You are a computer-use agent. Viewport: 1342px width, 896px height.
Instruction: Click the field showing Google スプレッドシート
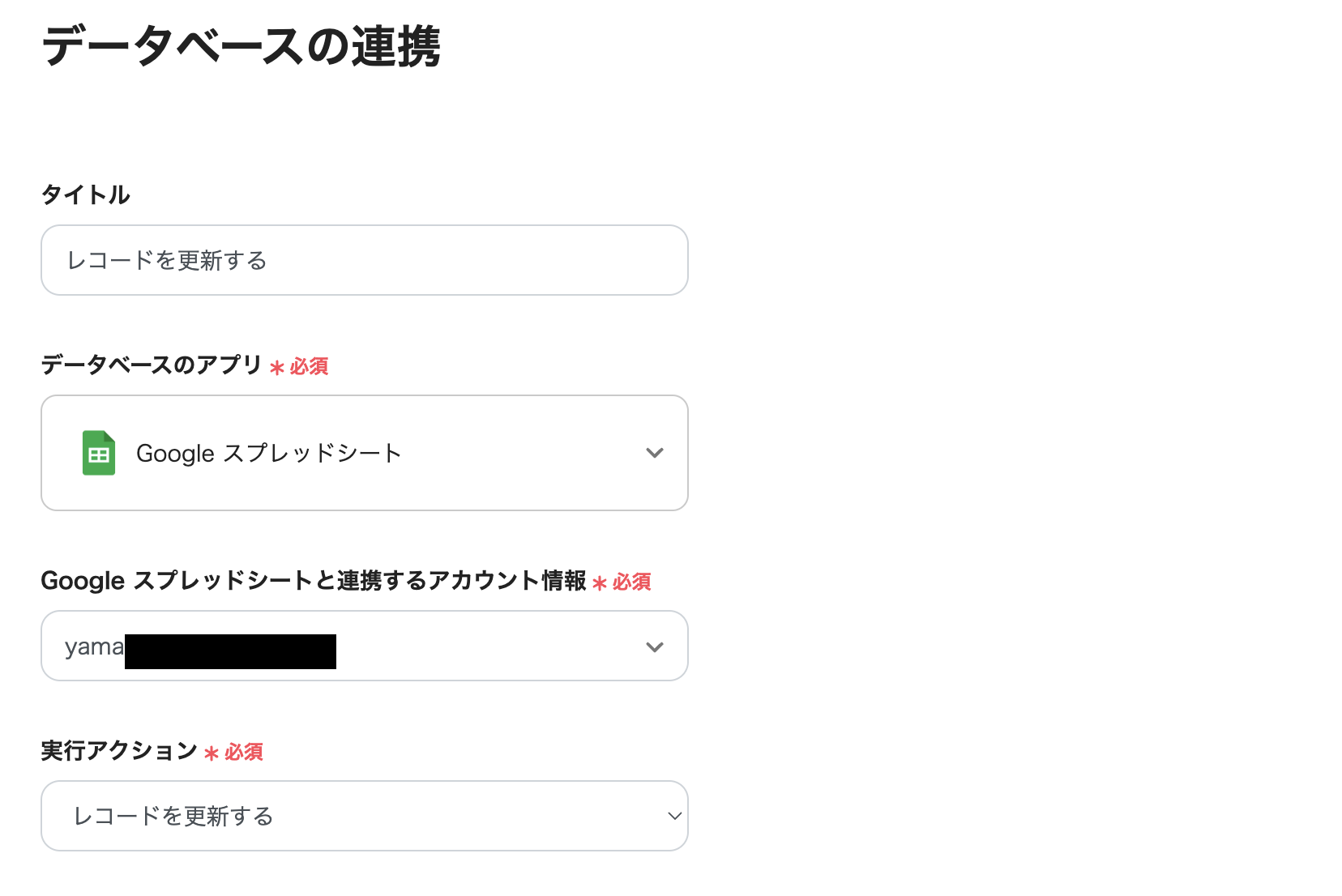(364, 453)
